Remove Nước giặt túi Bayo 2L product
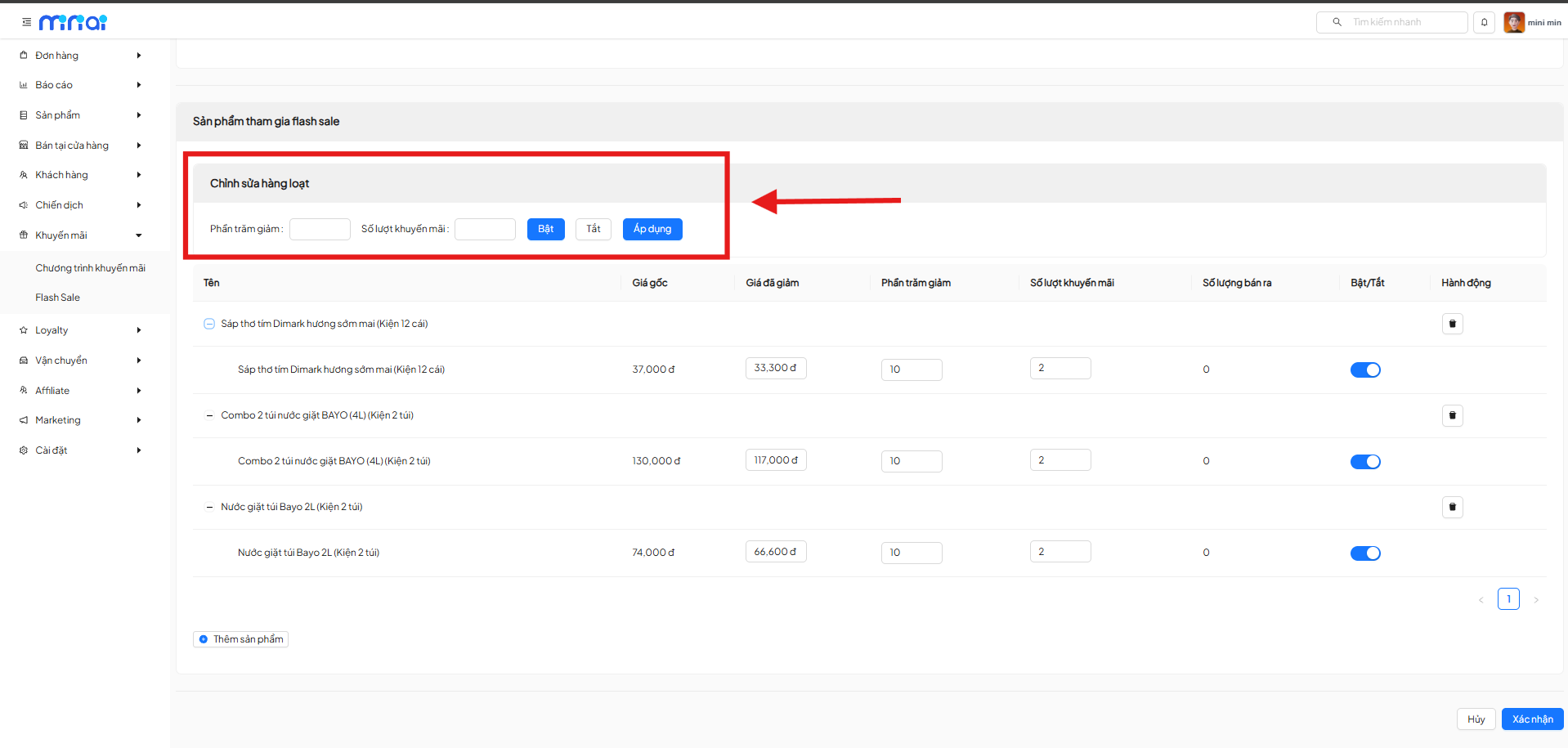1568x748 pixels. click(x=1452, y=507)
